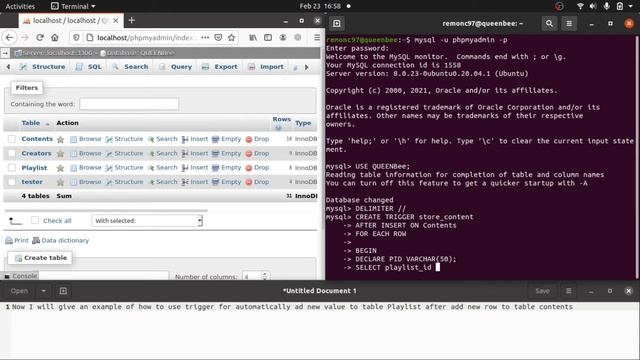The width and height of the screenshot is (640, 360).
Task: Switch to the Search tab
Action: point(130,67)
